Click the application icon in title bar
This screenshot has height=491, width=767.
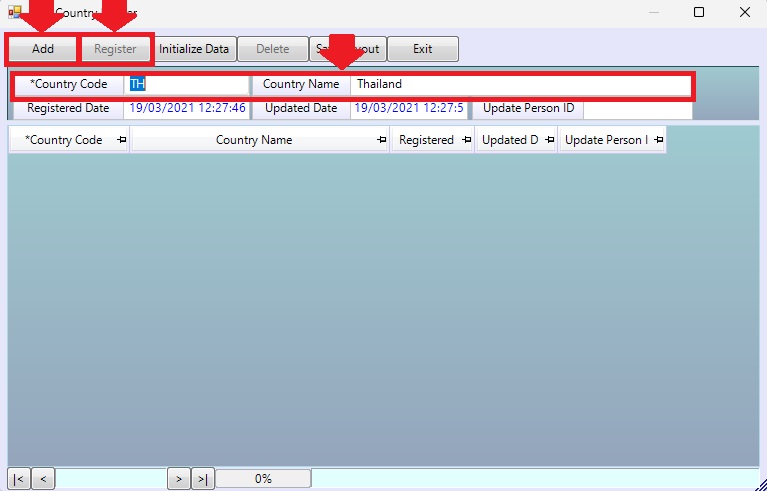(x=14, y=13)
